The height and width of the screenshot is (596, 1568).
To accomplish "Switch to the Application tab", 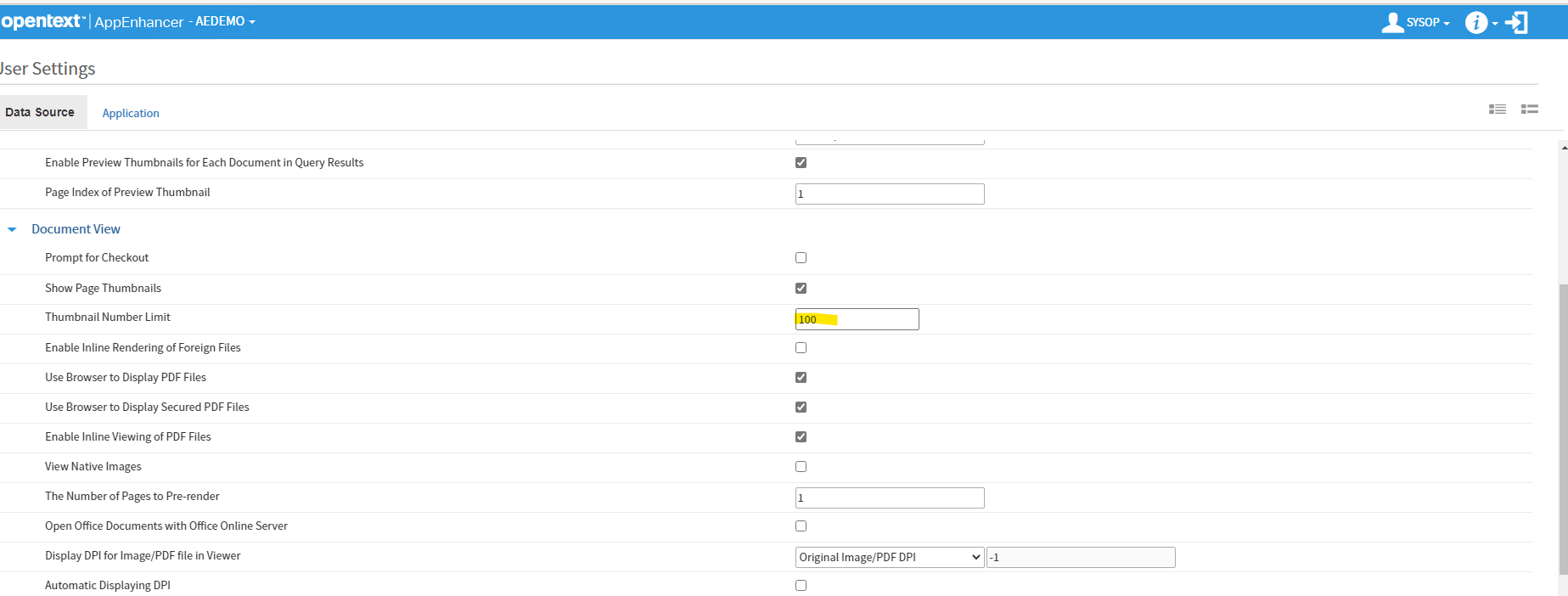I will 131,113.
